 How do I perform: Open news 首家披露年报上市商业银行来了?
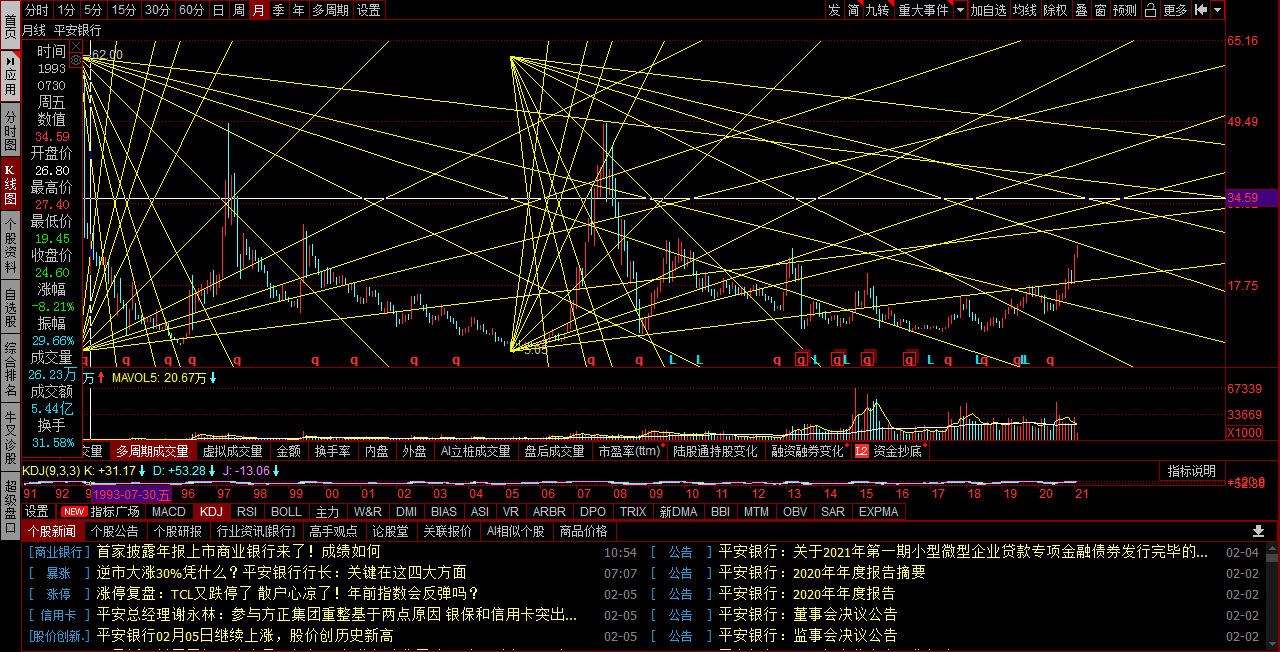[x=239, y=551]
